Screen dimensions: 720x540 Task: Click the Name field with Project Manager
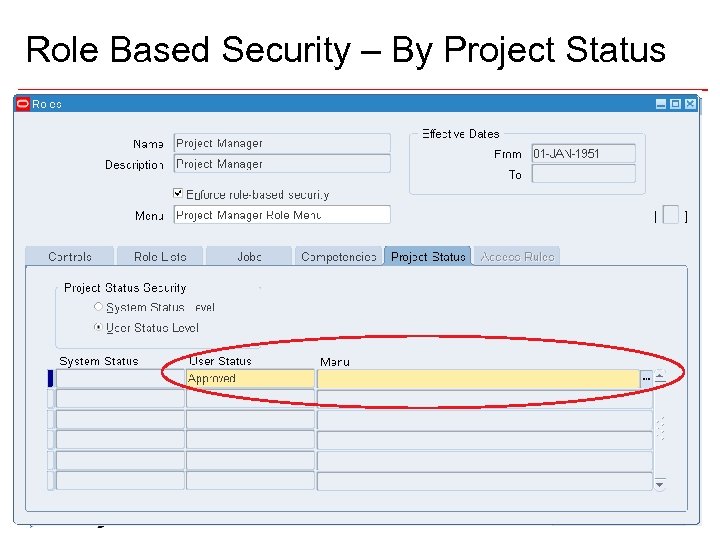pyautogui.click(x=282, y=143)
